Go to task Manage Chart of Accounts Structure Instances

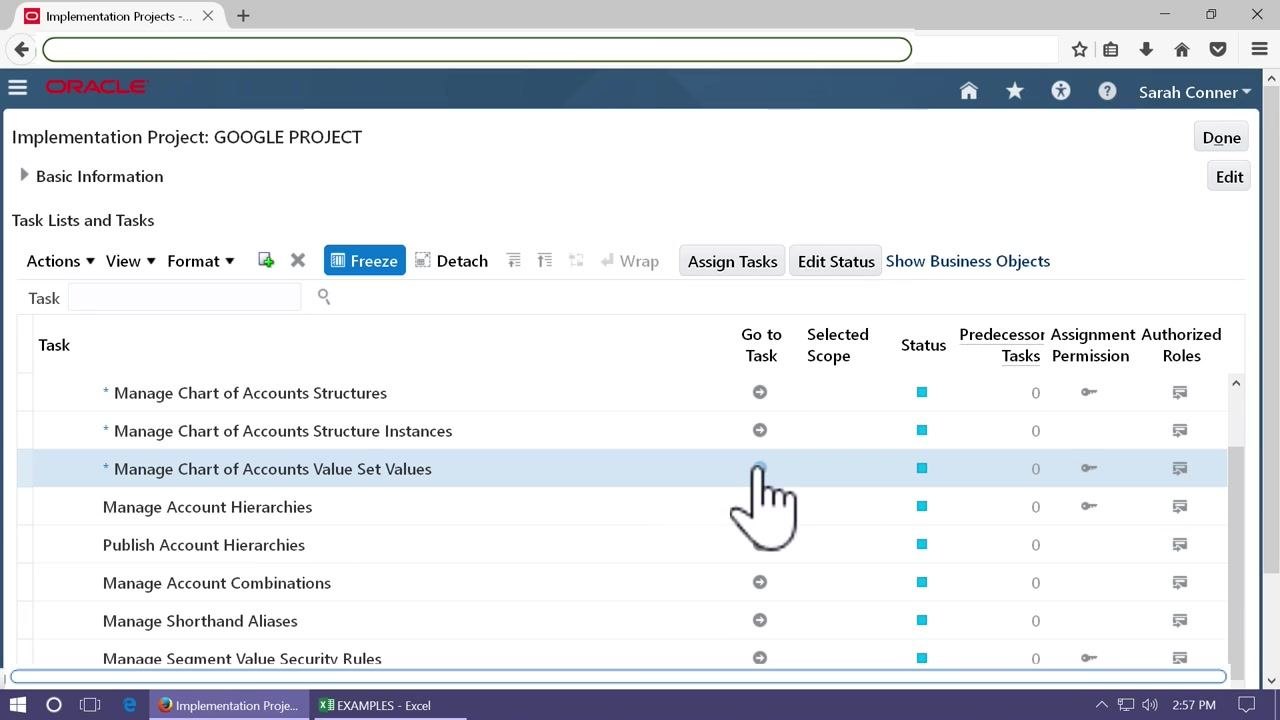760,430
